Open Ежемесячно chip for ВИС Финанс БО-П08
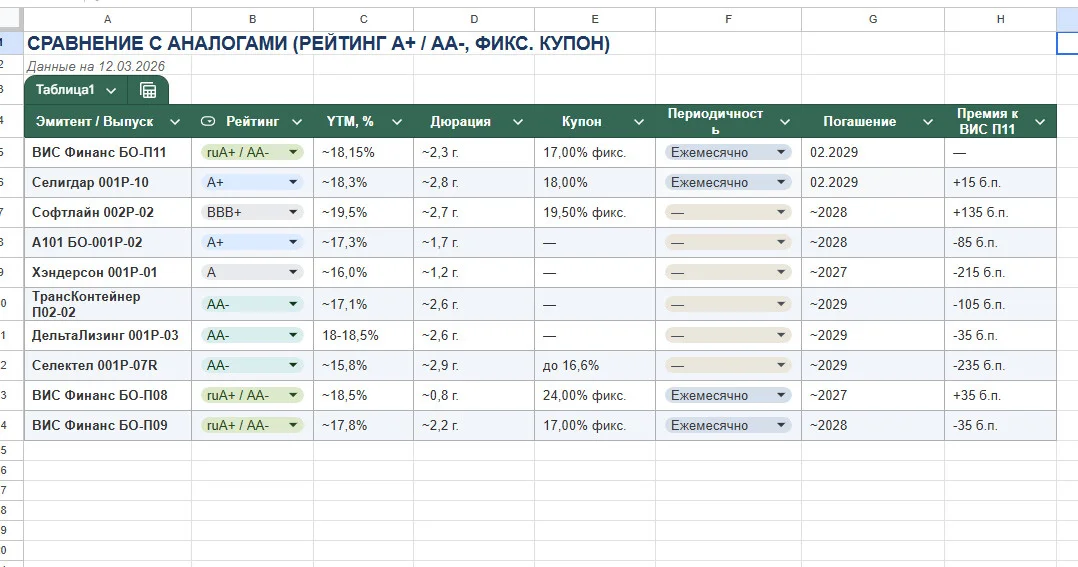 tap(728, 395)
